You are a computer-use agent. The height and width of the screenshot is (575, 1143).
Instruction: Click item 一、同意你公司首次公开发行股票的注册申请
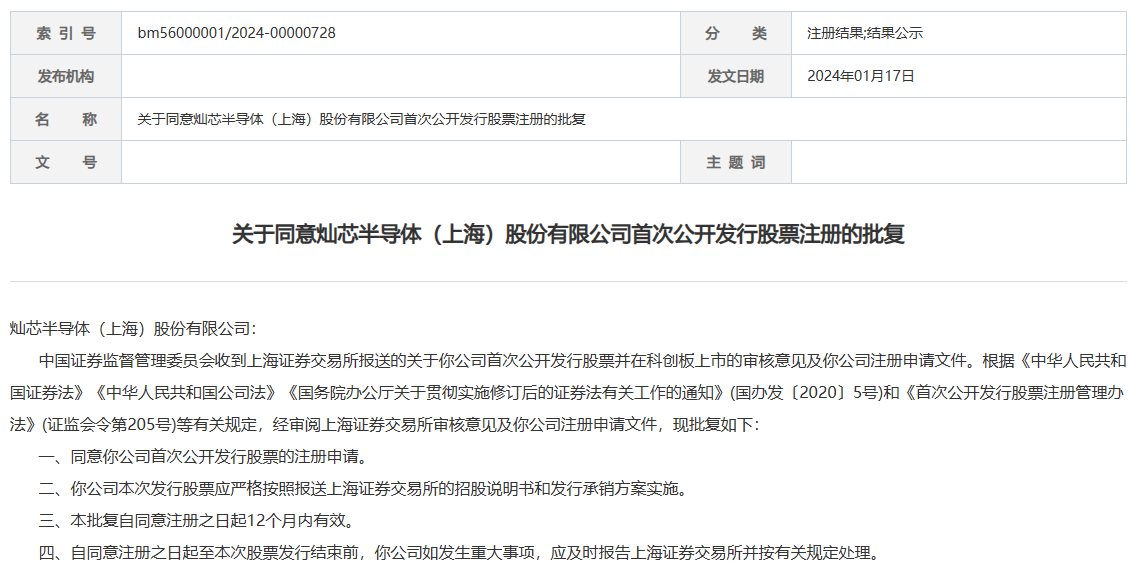coord(203,457)
